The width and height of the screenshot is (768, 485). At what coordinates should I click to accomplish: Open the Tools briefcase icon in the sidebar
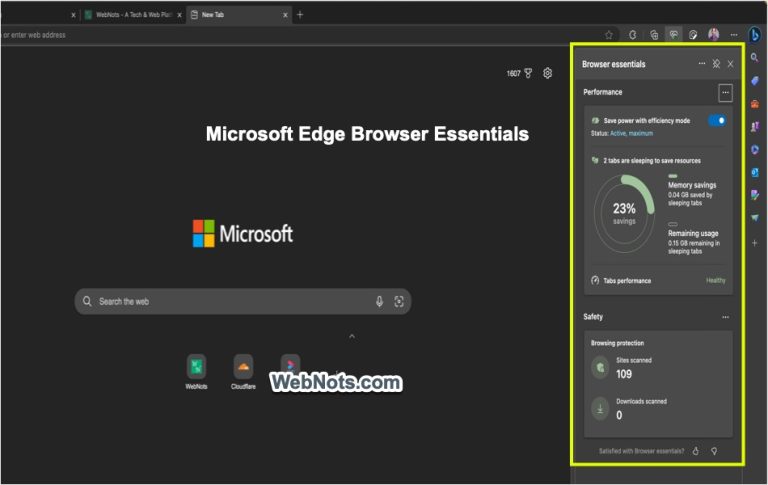(x=755, y=103)
